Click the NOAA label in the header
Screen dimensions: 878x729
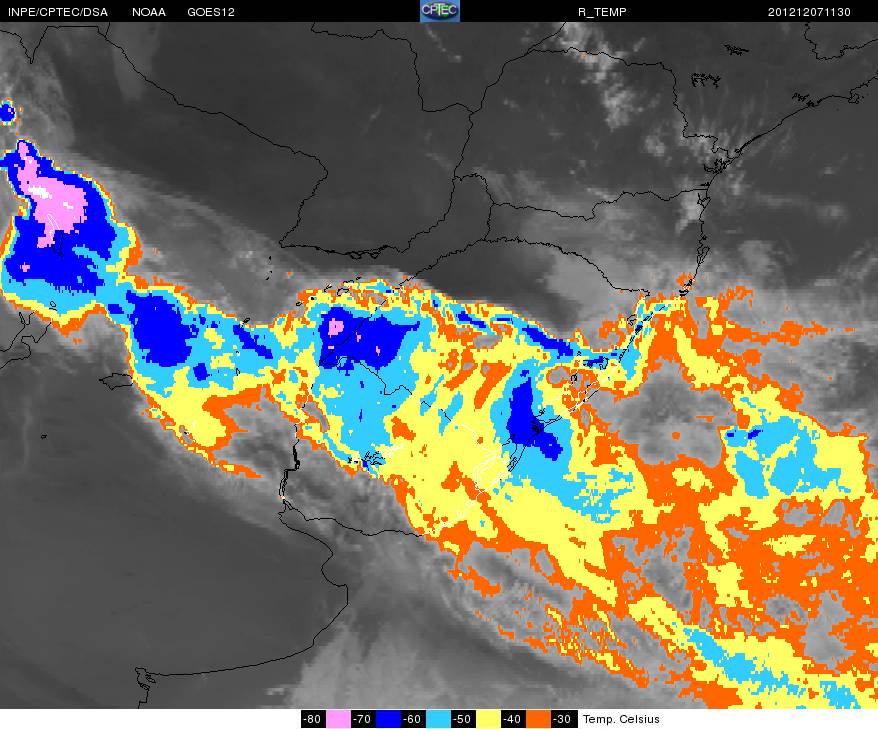pos(149,12)
